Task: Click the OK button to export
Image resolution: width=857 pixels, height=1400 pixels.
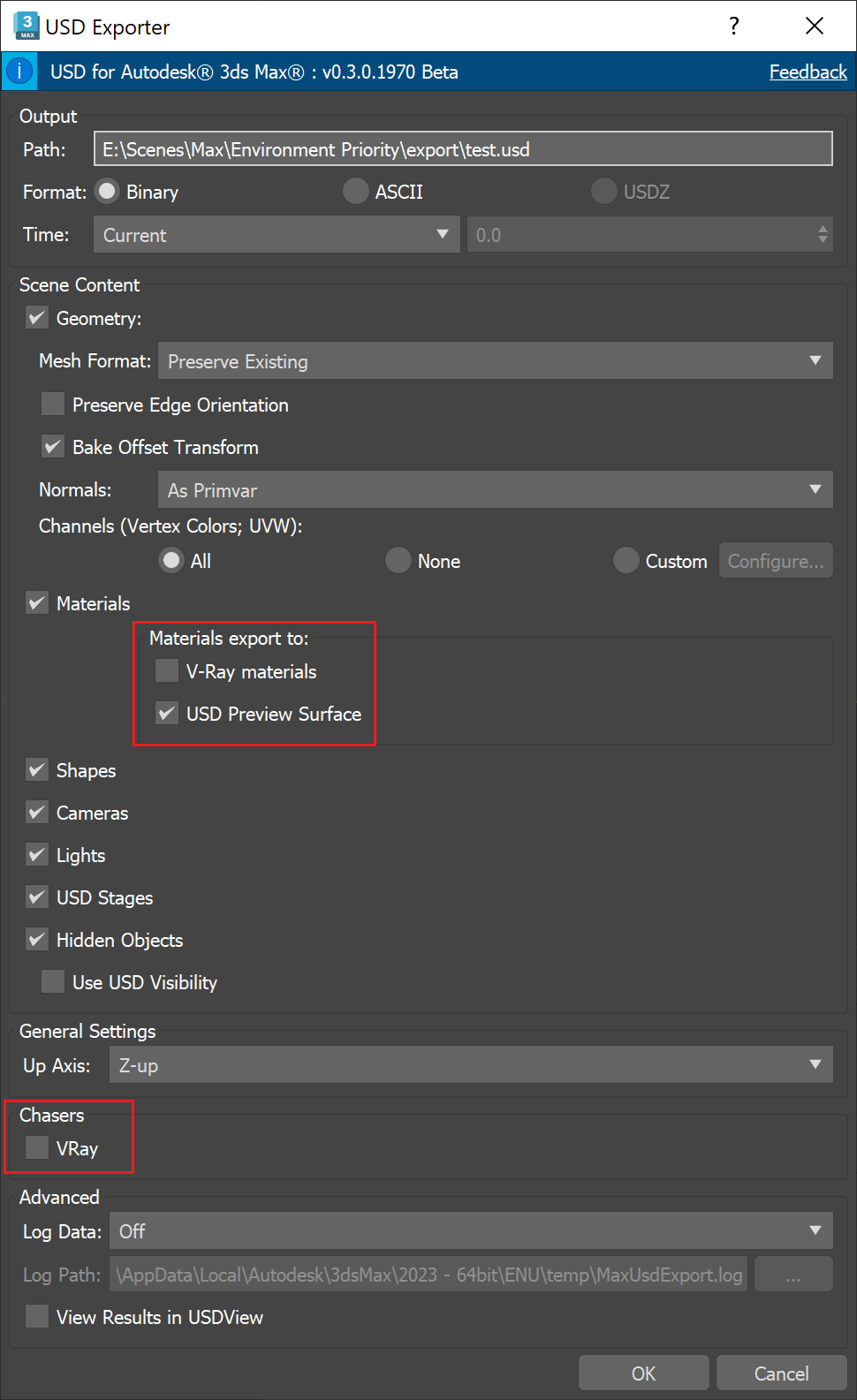Action: click(643, 1374)
